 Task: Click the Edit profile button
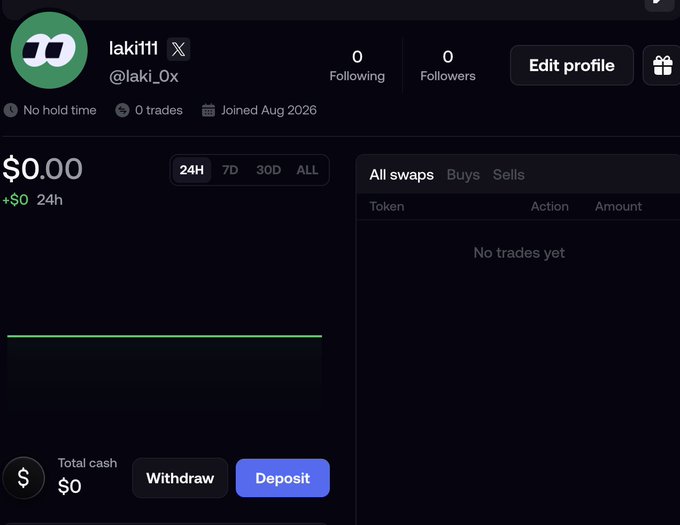(x=572, y=65)
